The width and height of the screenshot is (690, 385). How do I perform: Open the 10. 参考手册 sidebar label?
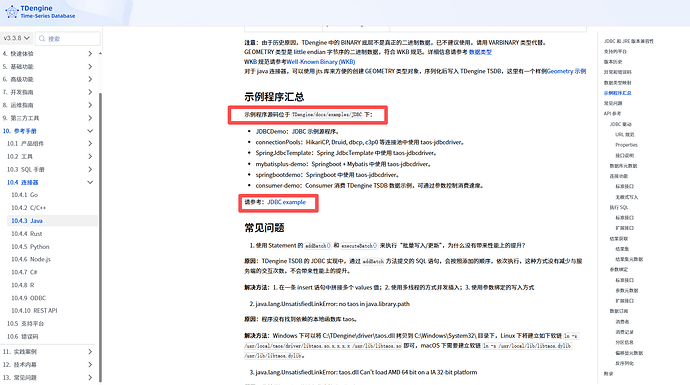click(x=19, y=131)
